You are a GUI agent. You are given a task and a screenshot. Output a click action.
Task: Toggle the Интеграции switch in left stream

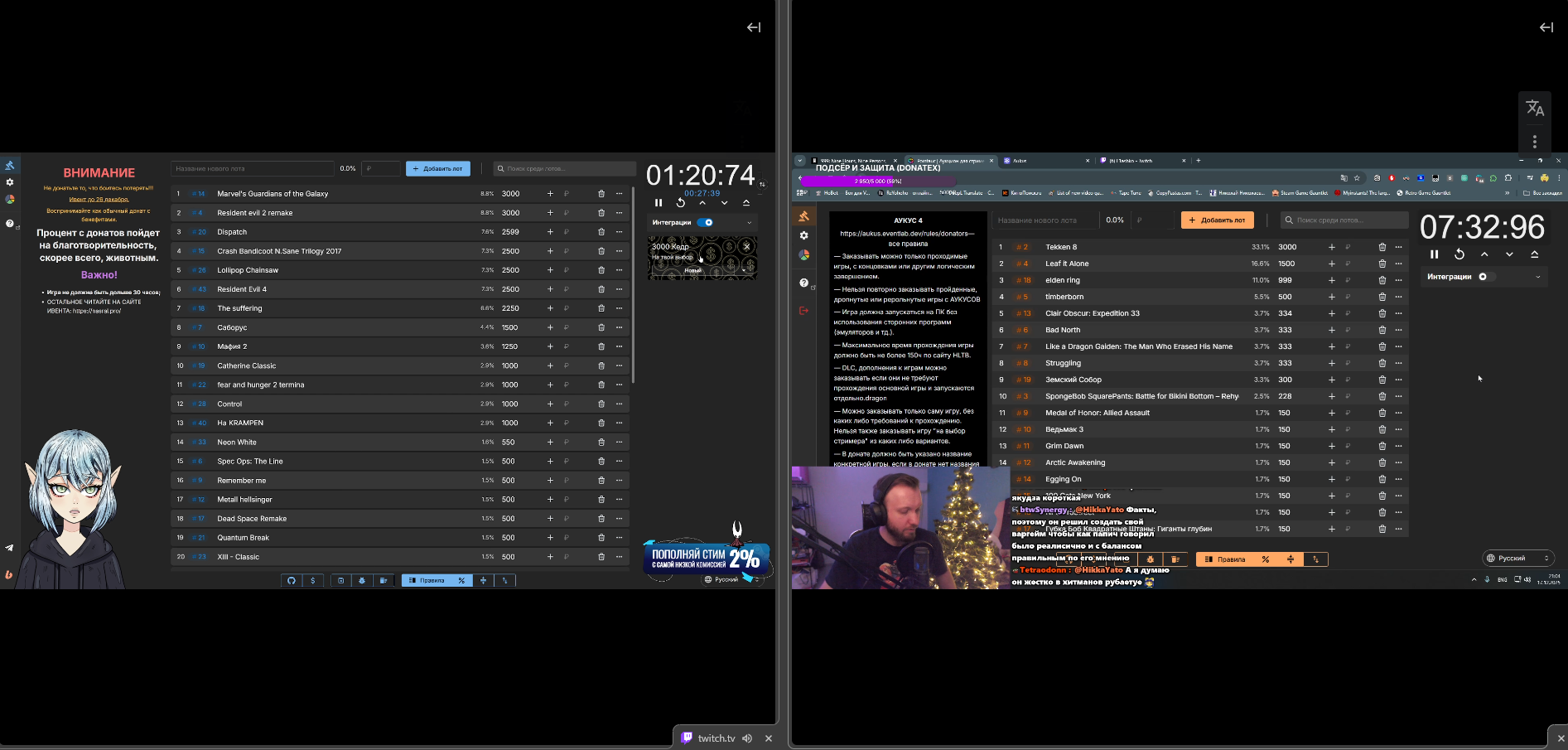pos(705,222)
